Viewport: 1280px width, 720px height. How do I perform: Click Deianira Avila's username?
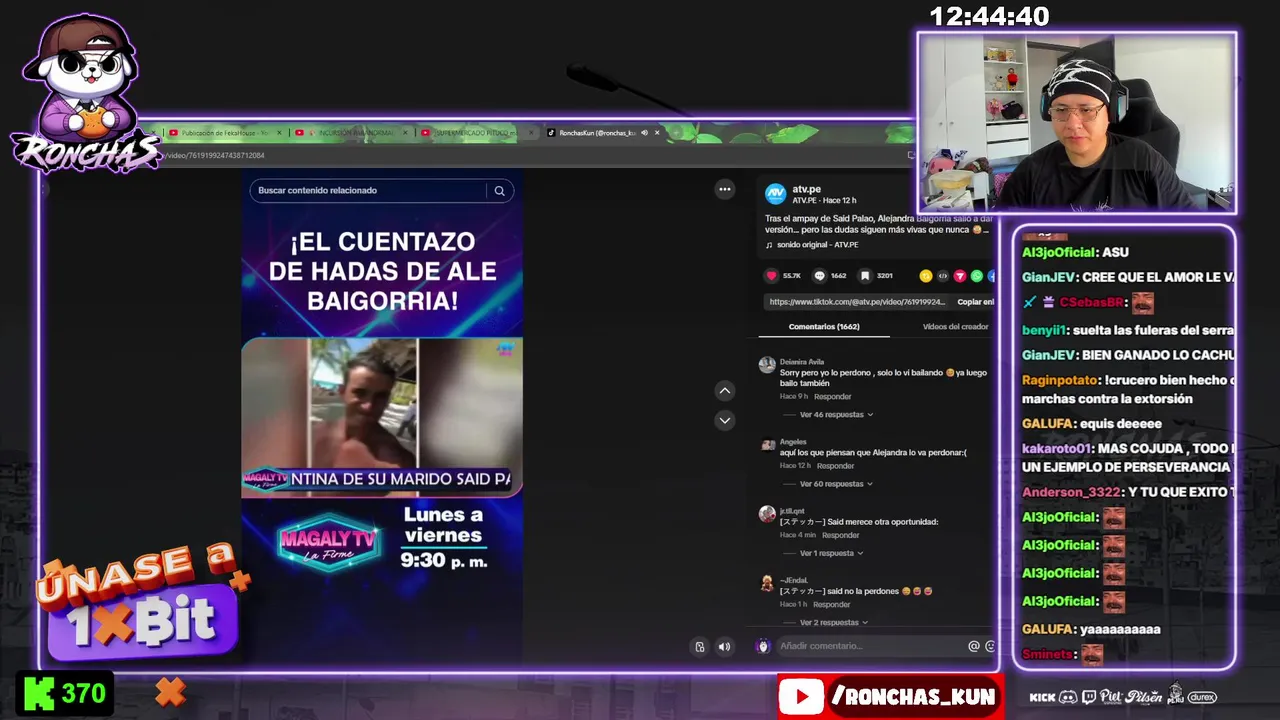click(x=801, y=362)
